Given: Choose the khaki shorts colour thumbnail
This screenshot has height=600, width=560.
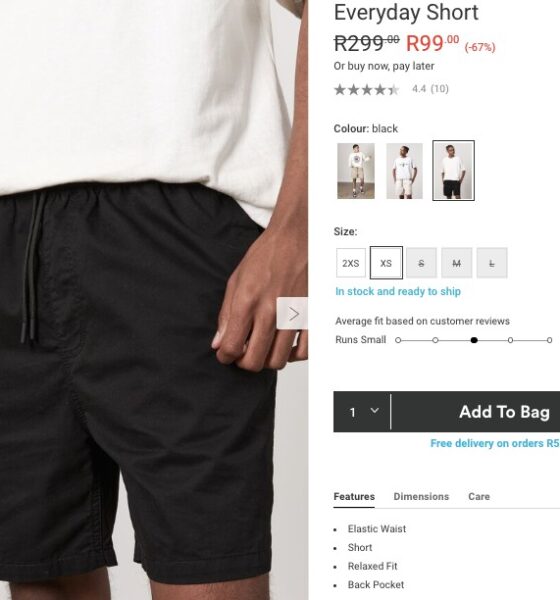Looking at the screenshot, I should [x=356, y=171].
